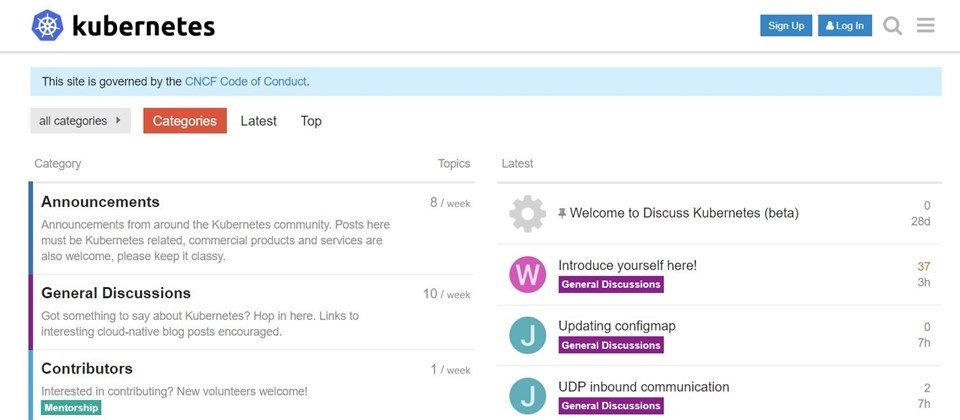This screenshot has width=960, height=420.
Task: Click the 10 / week topics count
Action: (447, 294)
